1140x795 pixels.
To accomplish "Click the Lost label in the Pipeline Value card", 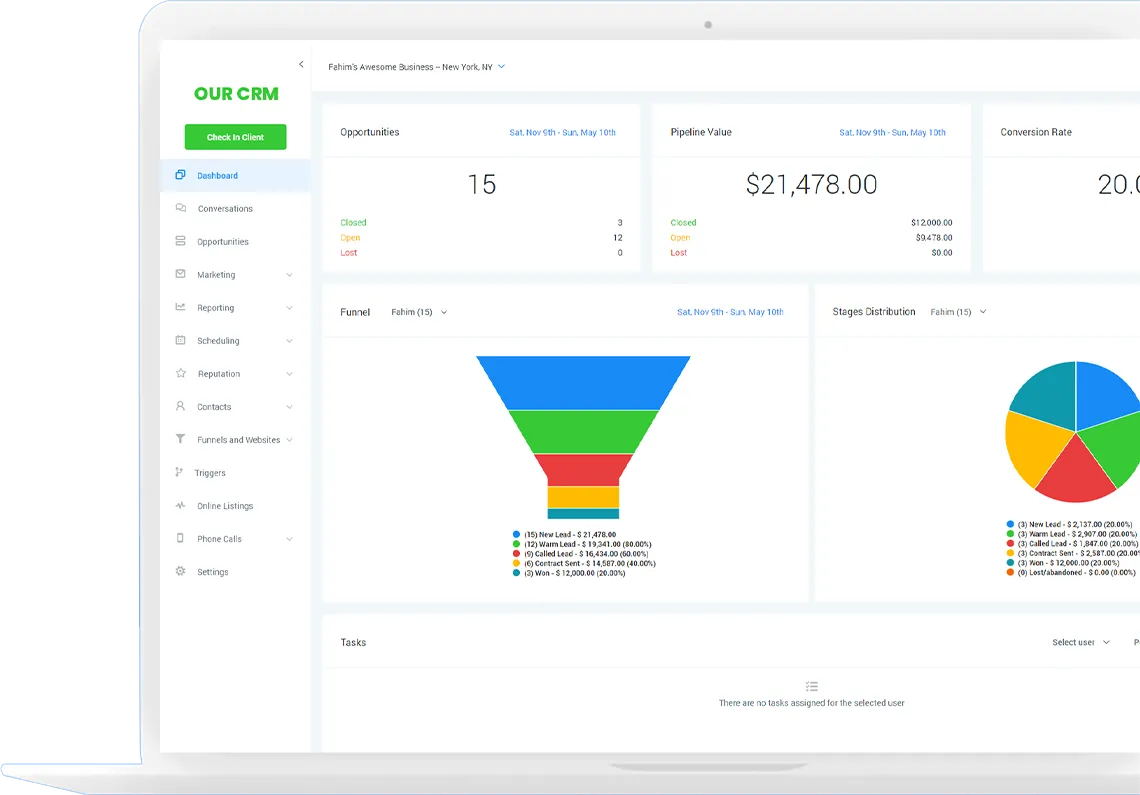I will (678, 253).
